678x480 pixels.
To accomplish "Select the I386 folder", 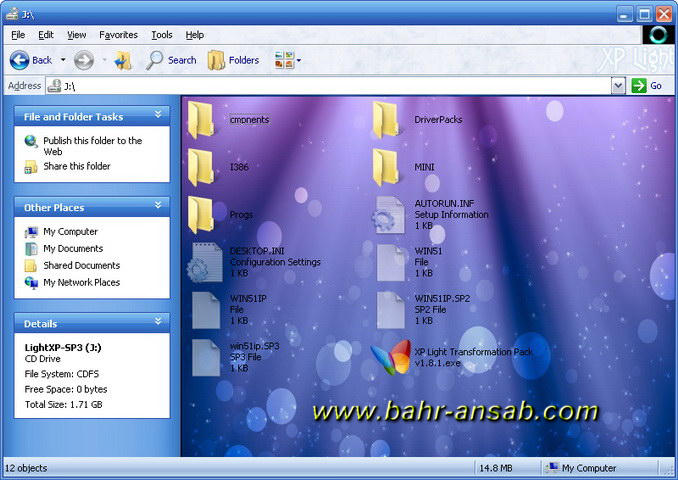I will tap(219, 167).
